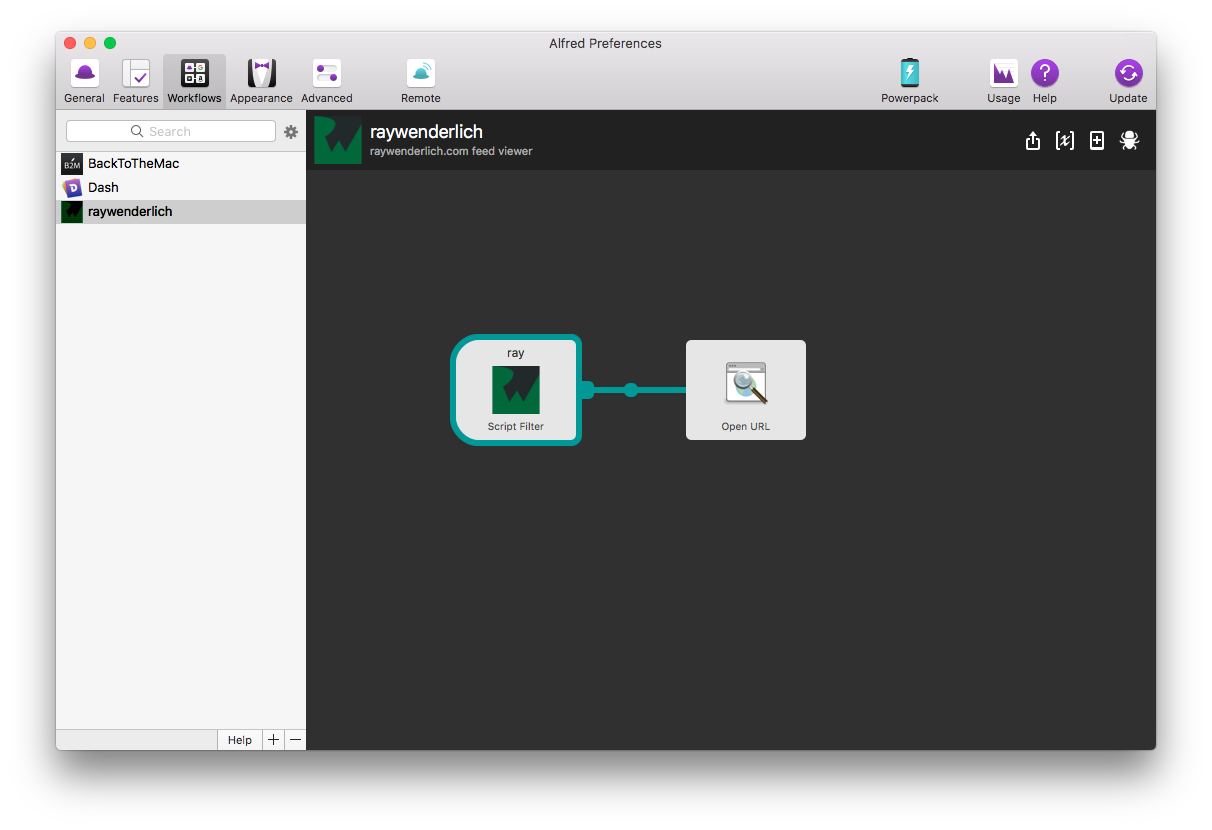Open the workflow list gear menu
1212x830 pixels.
tap(291, 132)
